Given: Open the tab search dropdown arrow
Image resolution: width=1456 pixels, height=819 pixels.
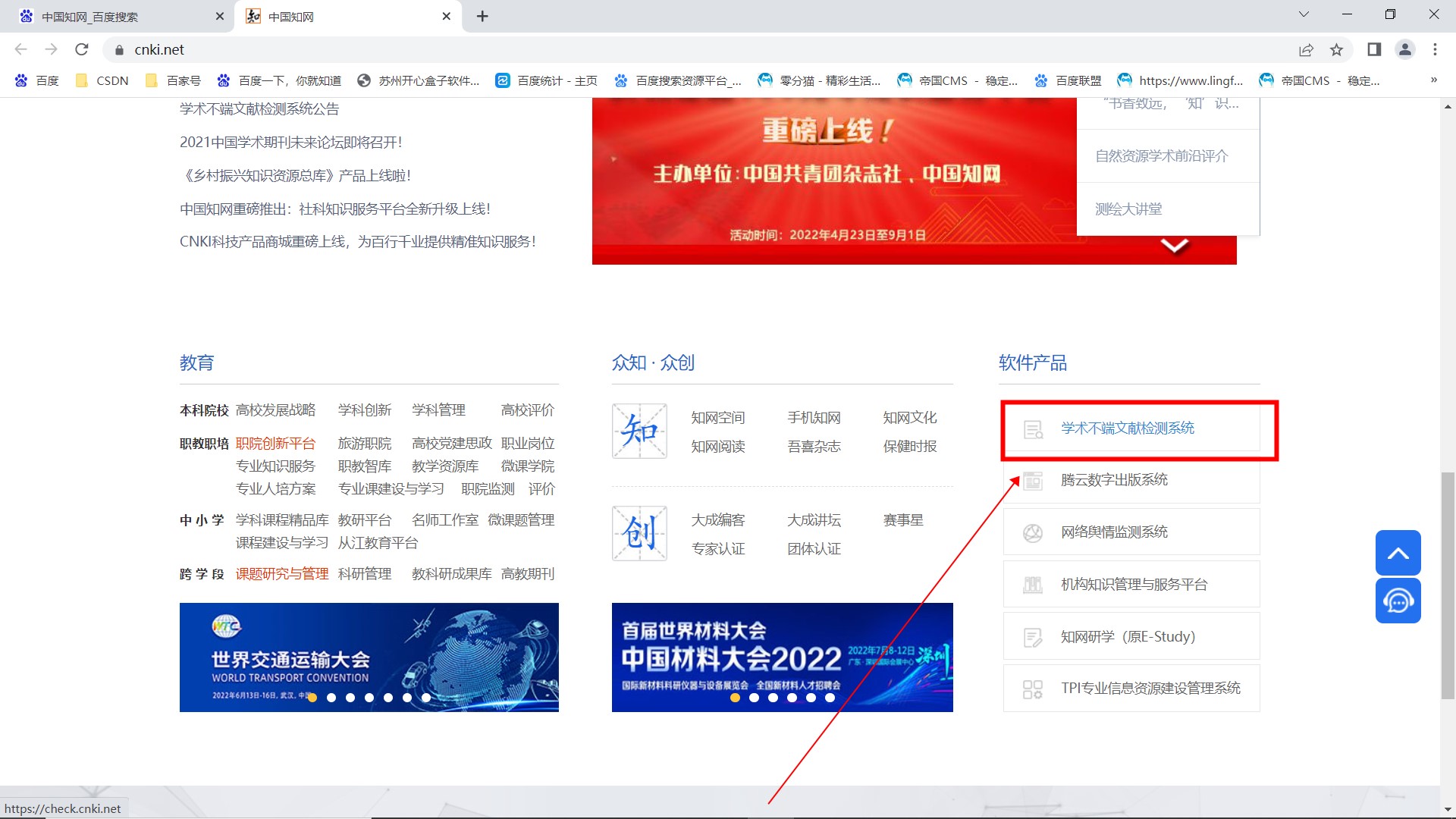Looking at the screenshot, I should 1304,14.
